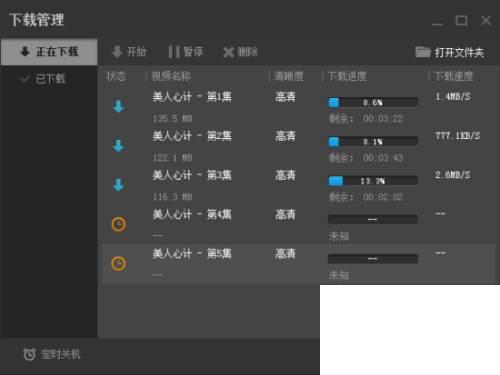Select the row 美人心计 - 第2集
500x375 pixels.
click(298, 146)
